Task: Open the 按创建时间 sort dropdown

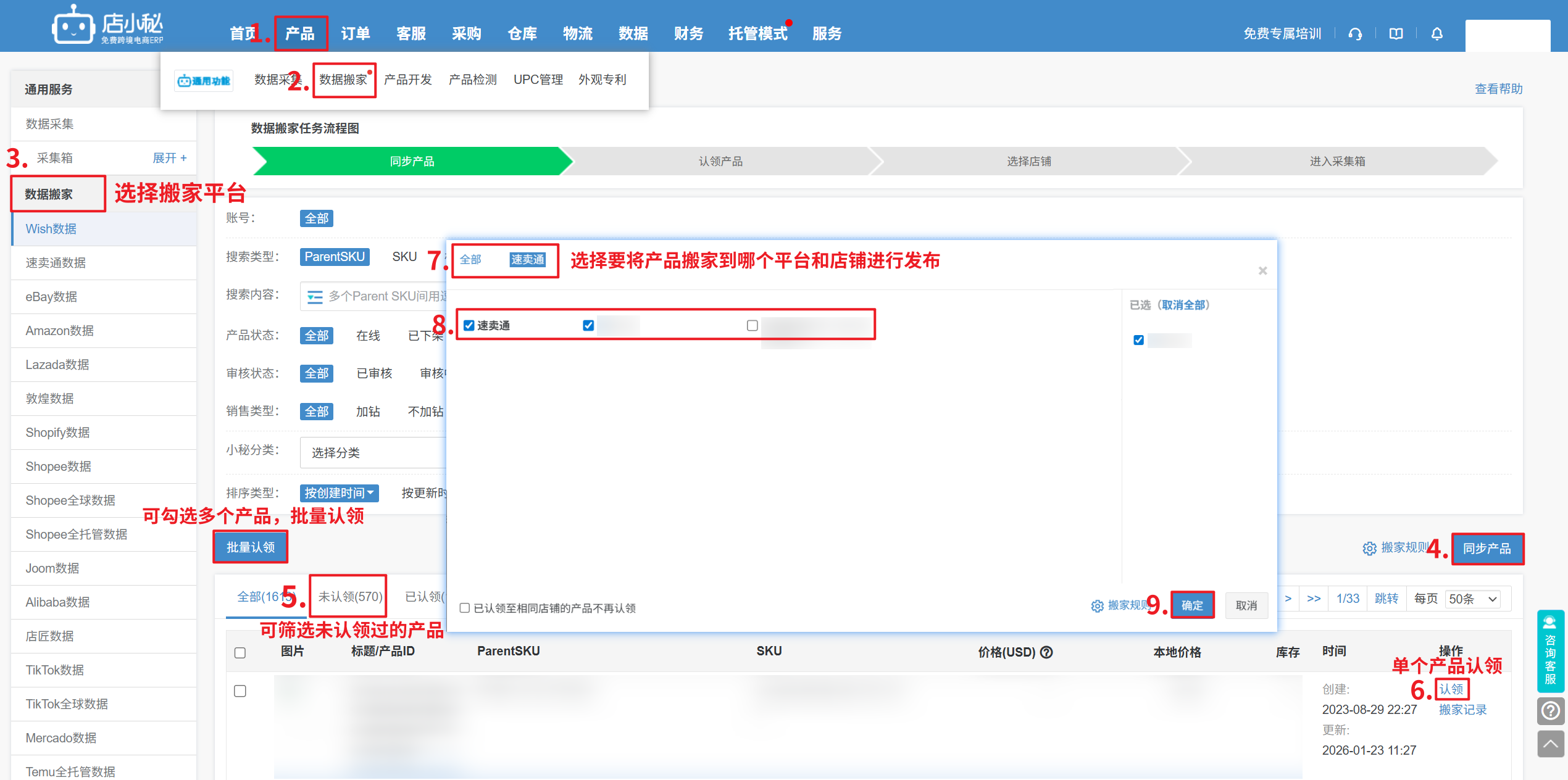Action: [339, 493]
